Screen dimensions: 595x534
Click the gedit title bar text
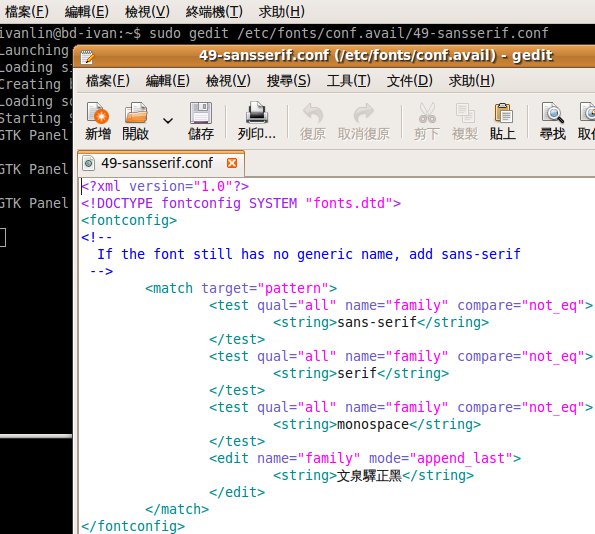pos(375,56)
